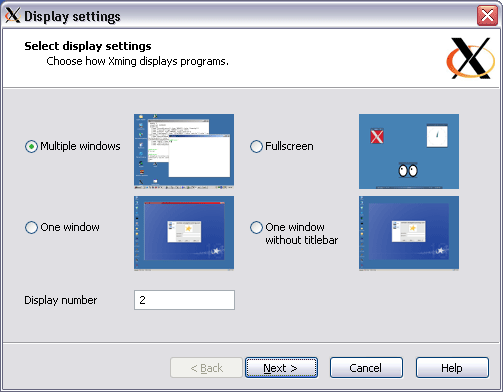
Task: Open Help for display settings
Action: [x=452, y=368]
